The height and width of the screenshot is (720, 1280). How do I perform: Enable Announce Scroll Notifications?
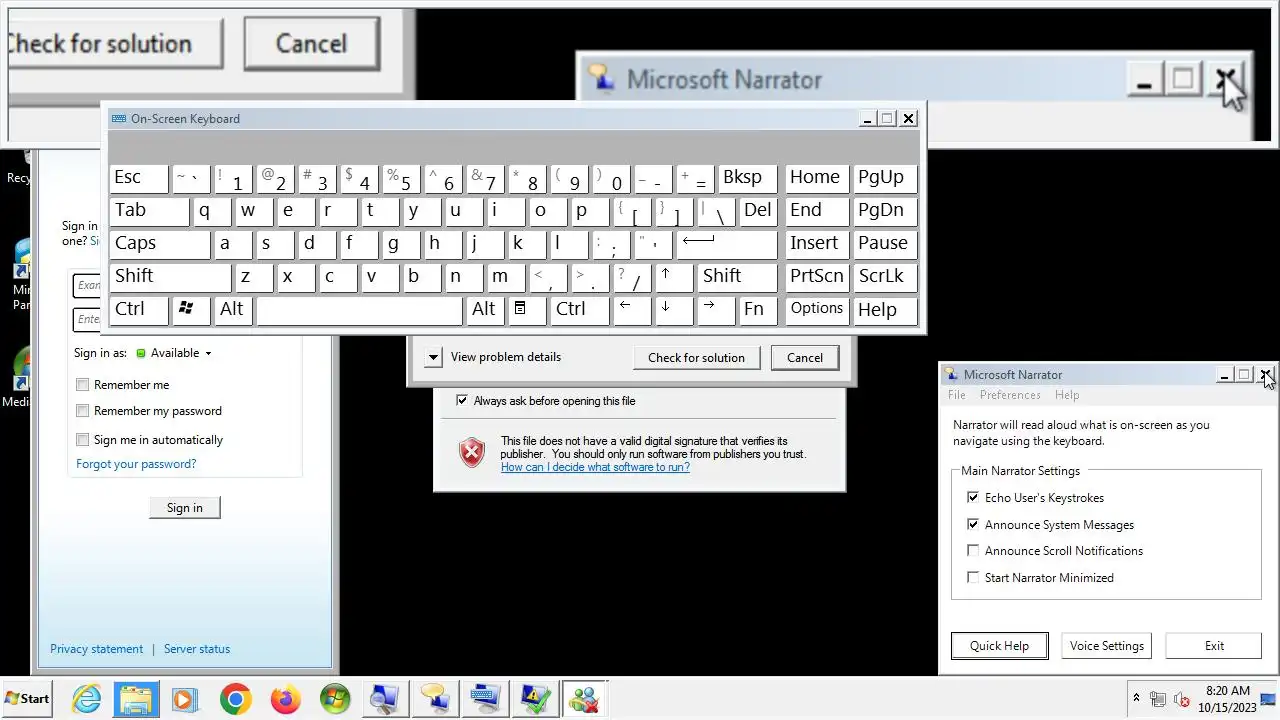[x=973, y=551]
